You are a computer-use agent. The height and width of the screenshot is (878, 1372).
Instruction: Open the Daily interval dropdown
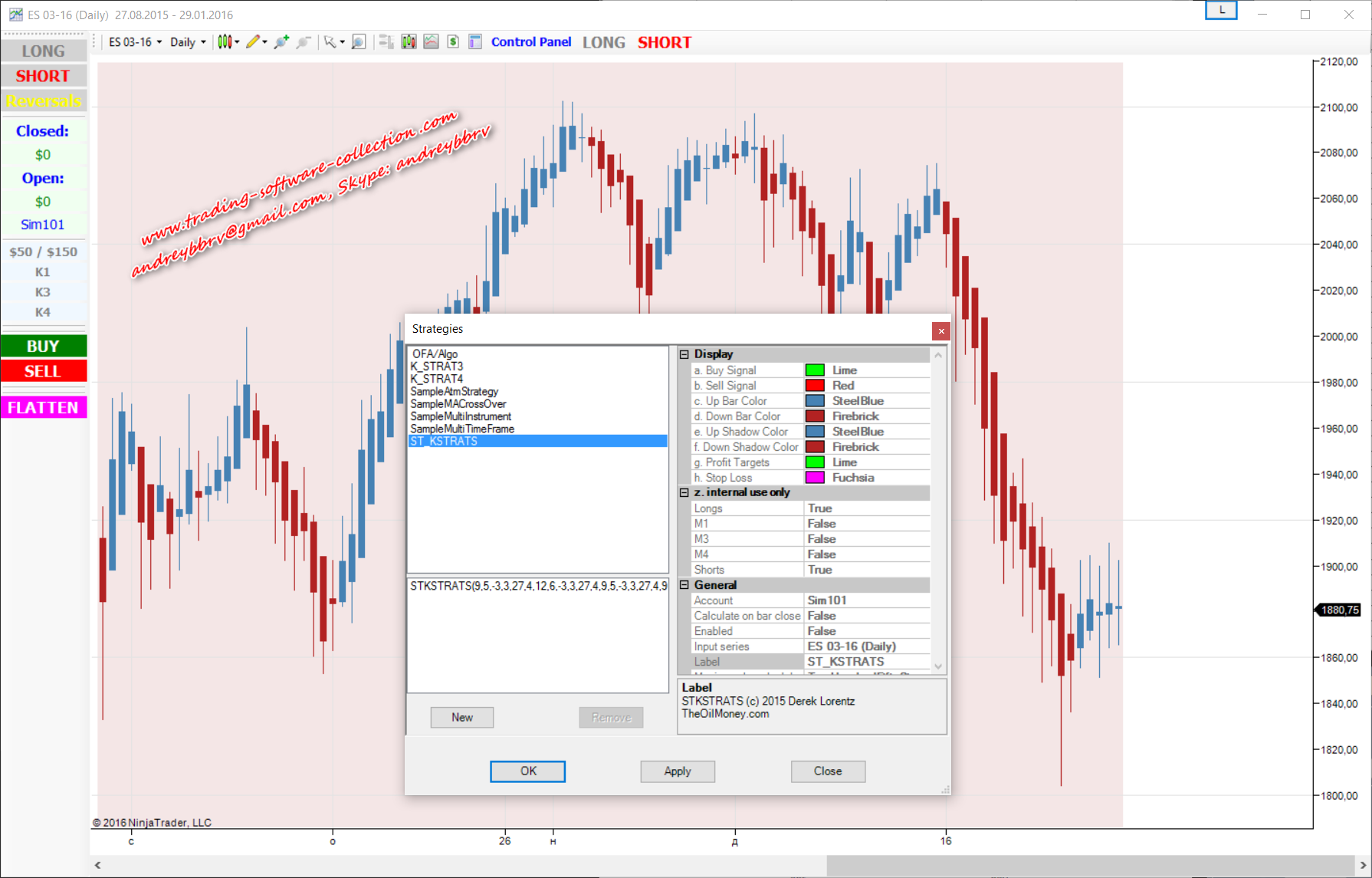click(188, 42)
